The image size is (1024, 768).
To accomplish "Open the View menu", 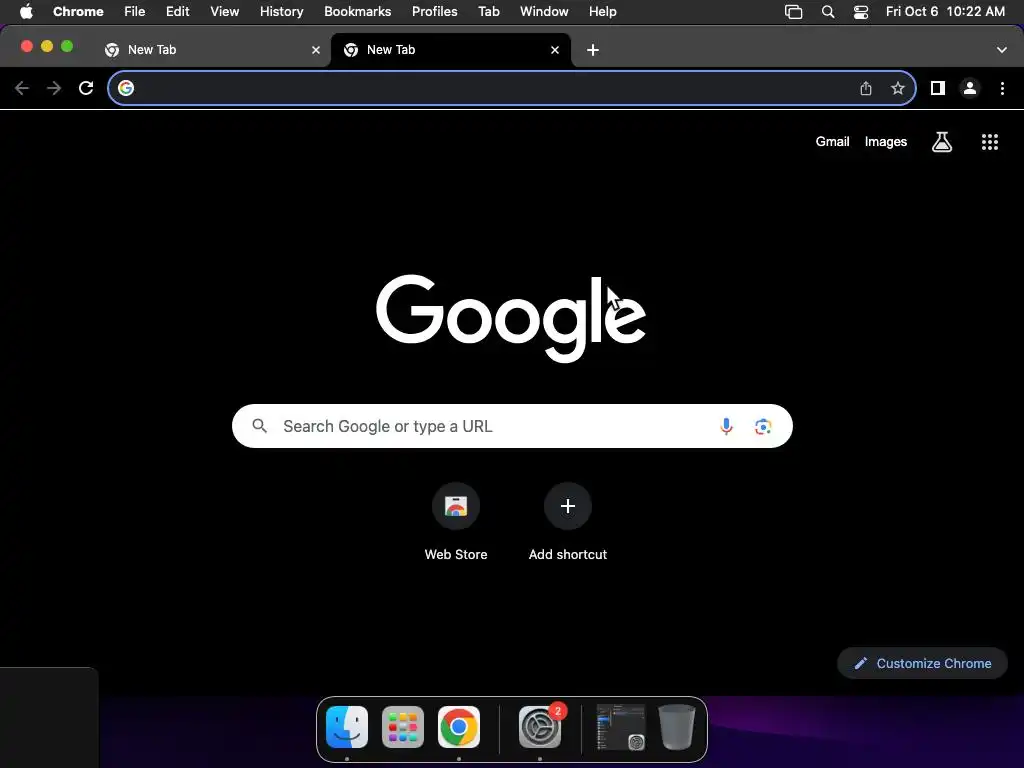I will coord(225,12).
